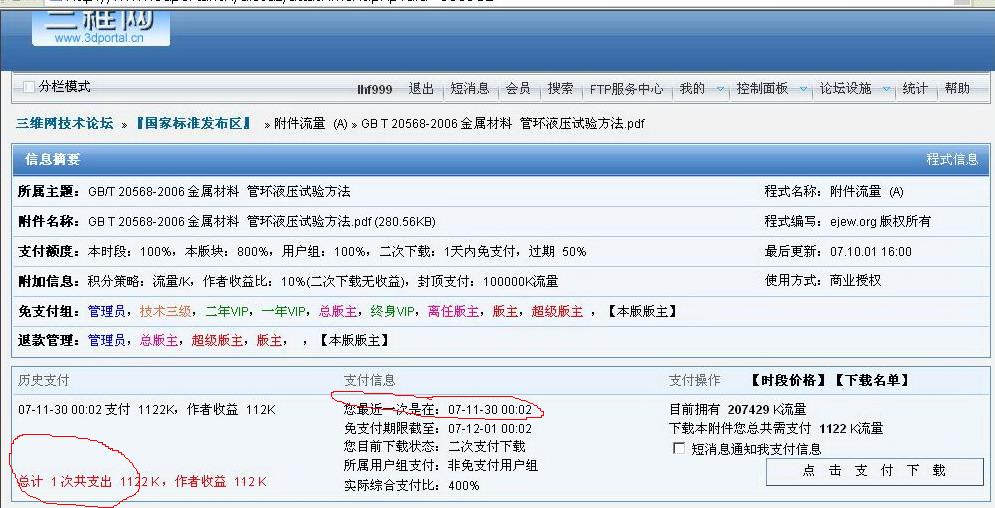This screenshot has height=508, width=995.
Task: Click 附件名称 file name with 280.56KB
Action: (261, 221)
